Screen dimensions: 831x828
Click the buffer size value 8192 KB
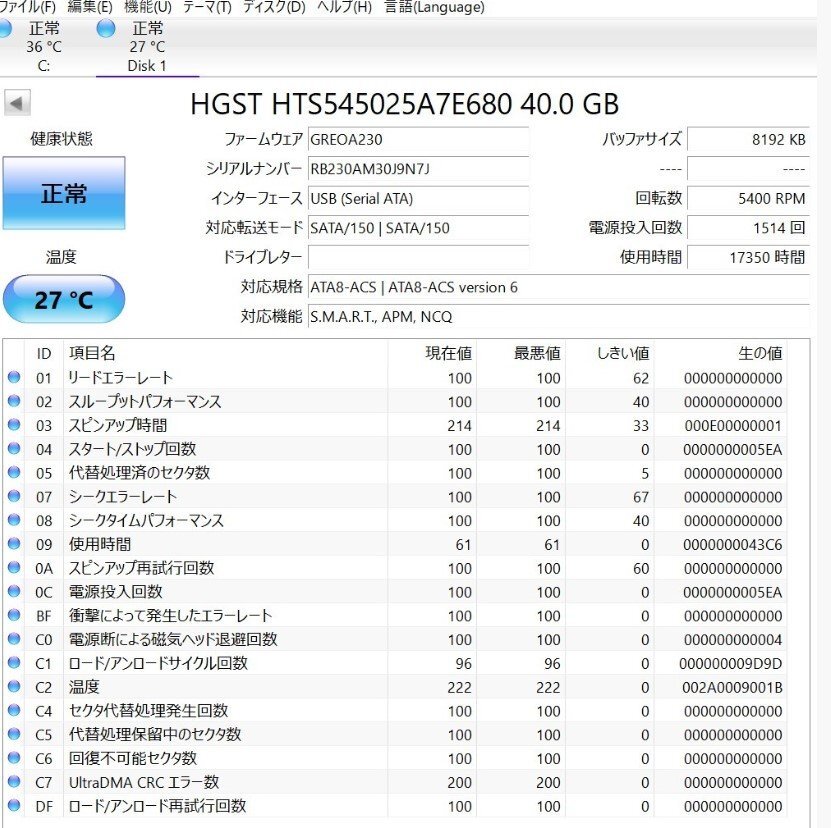click(x=748, y=139)
